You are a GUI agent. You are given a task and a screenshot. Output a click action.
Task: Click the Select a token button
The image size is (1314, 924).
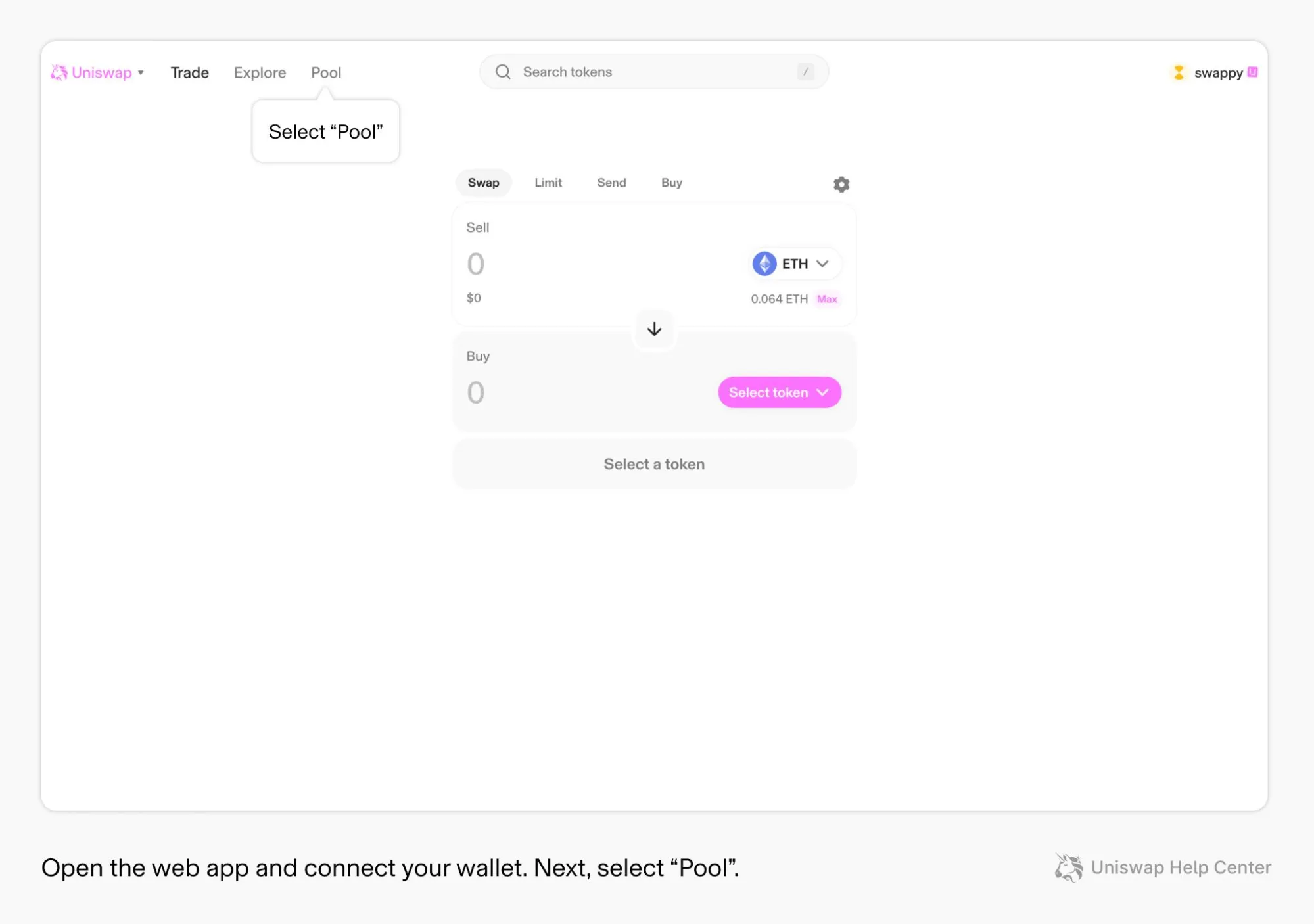point(654,464)
